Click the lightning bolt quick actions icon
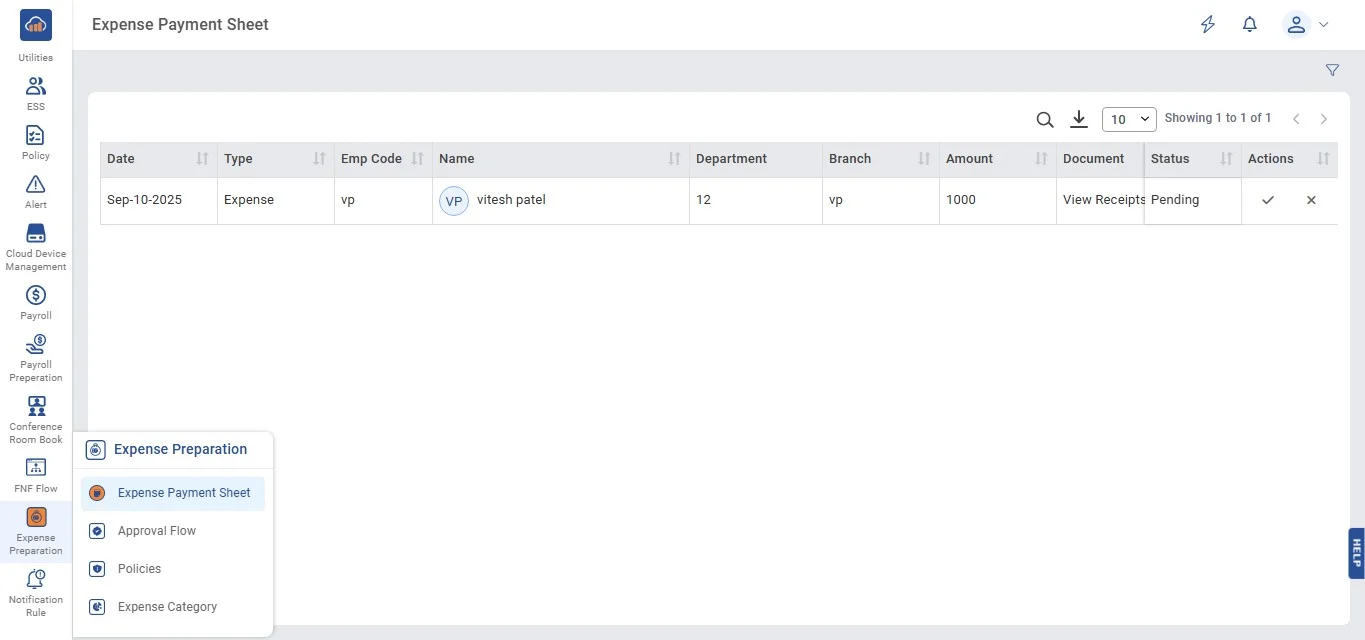 [x=1208, y=25]
